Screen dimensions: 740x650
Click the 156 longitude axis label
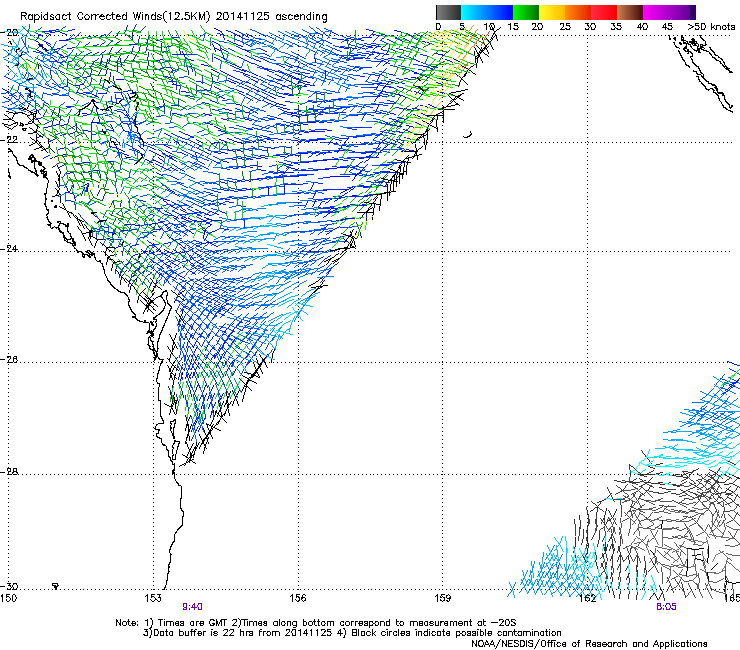coord(298,599)
